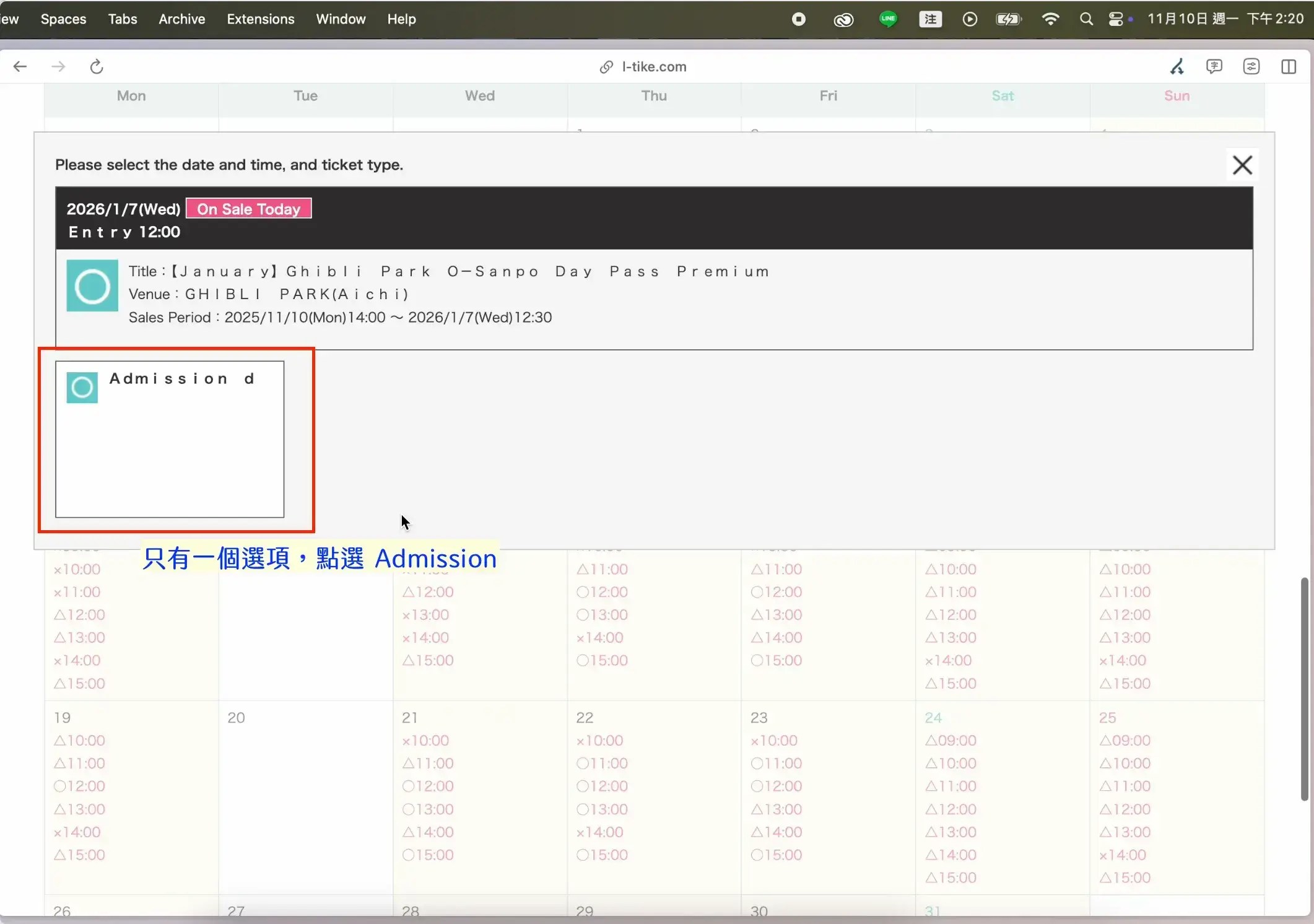
Task: Open the Spaces menu
Action: (x=63, y=19)
